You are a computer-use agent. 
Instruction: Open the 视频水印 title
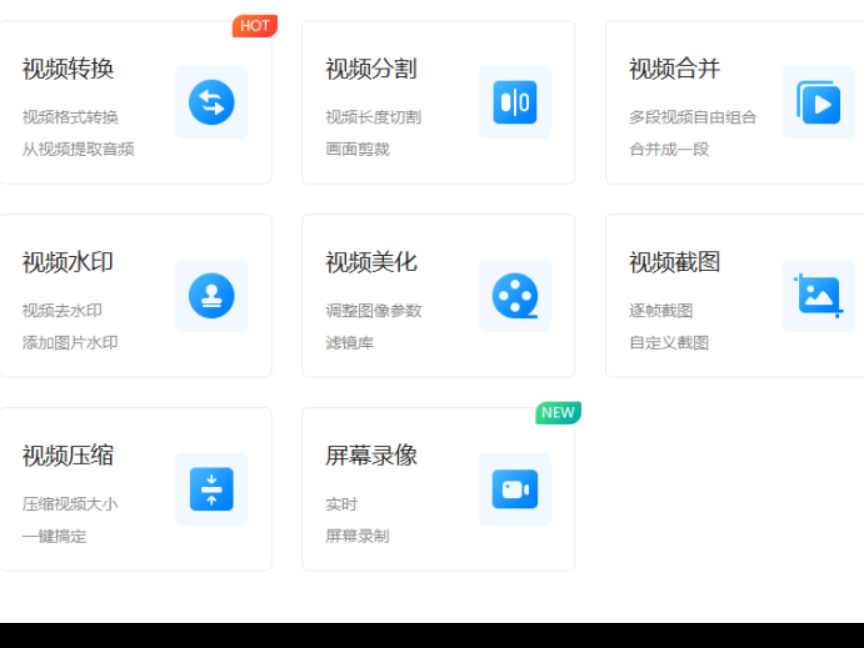point(68,263)
